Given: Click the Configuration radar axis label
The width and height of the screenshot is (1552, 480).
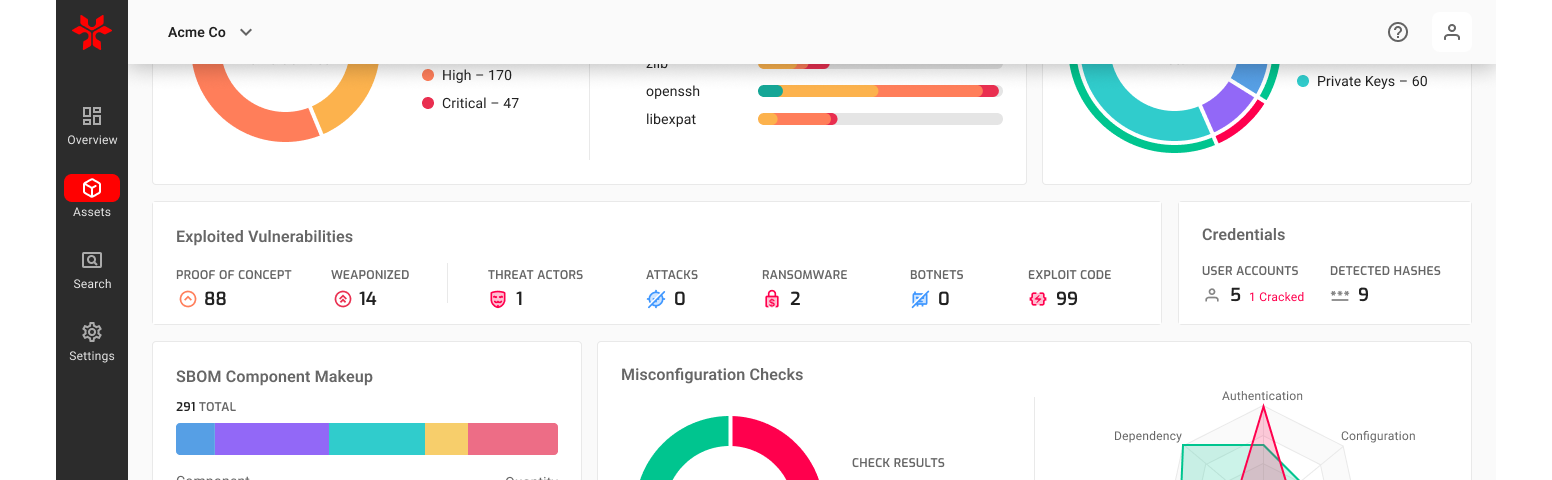Looking at the screenshot, I should click(x=1378, y=436).
